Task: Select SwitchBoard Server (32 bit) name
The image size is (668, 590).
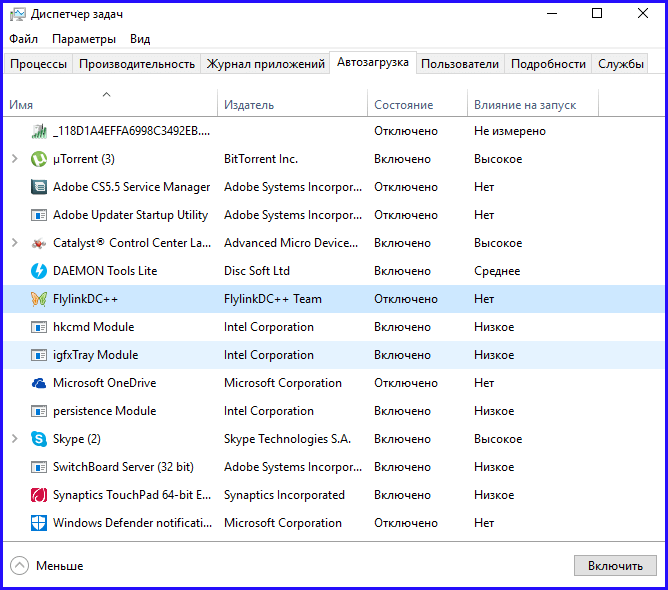Action: point(123,467)
